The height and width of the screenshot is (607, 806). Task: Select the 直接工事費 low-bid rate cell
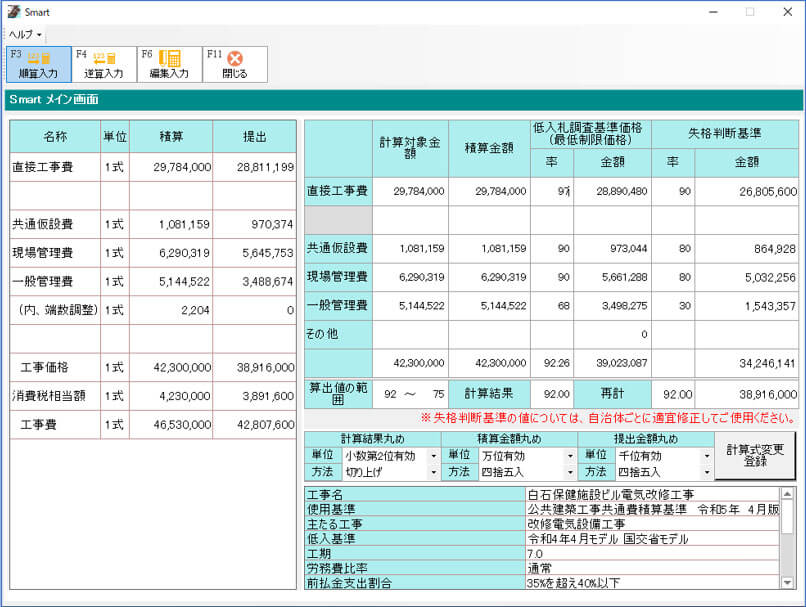tap(551, 191)
